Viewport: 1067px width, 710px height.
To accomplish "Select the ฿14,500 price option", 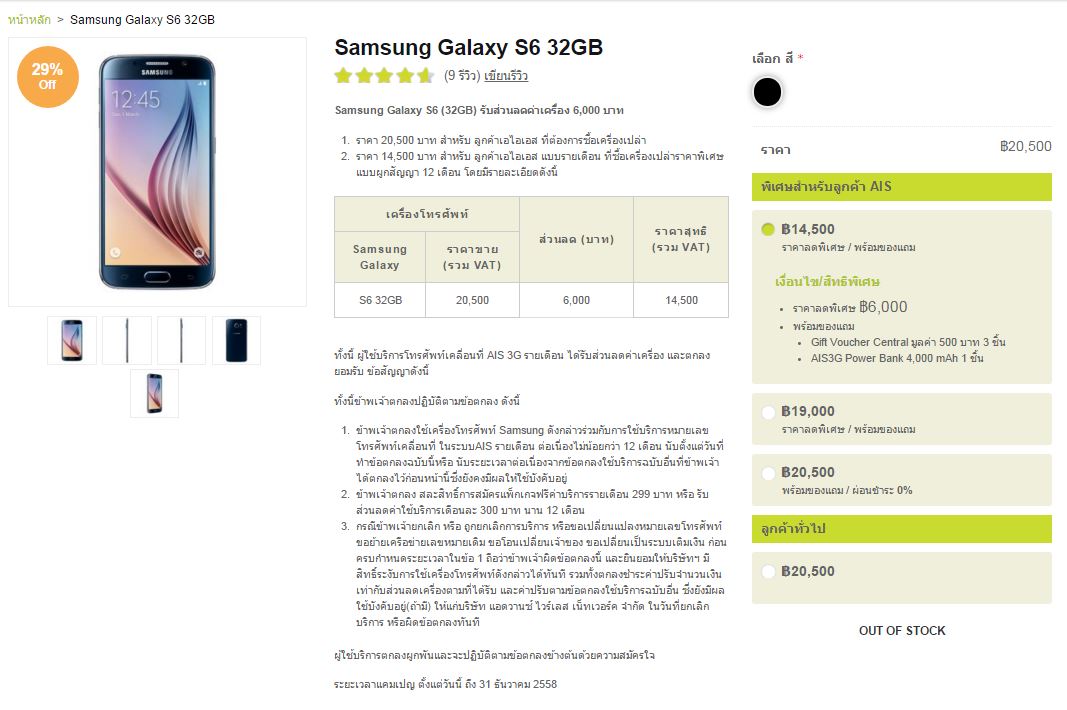I will click(768, 229).
